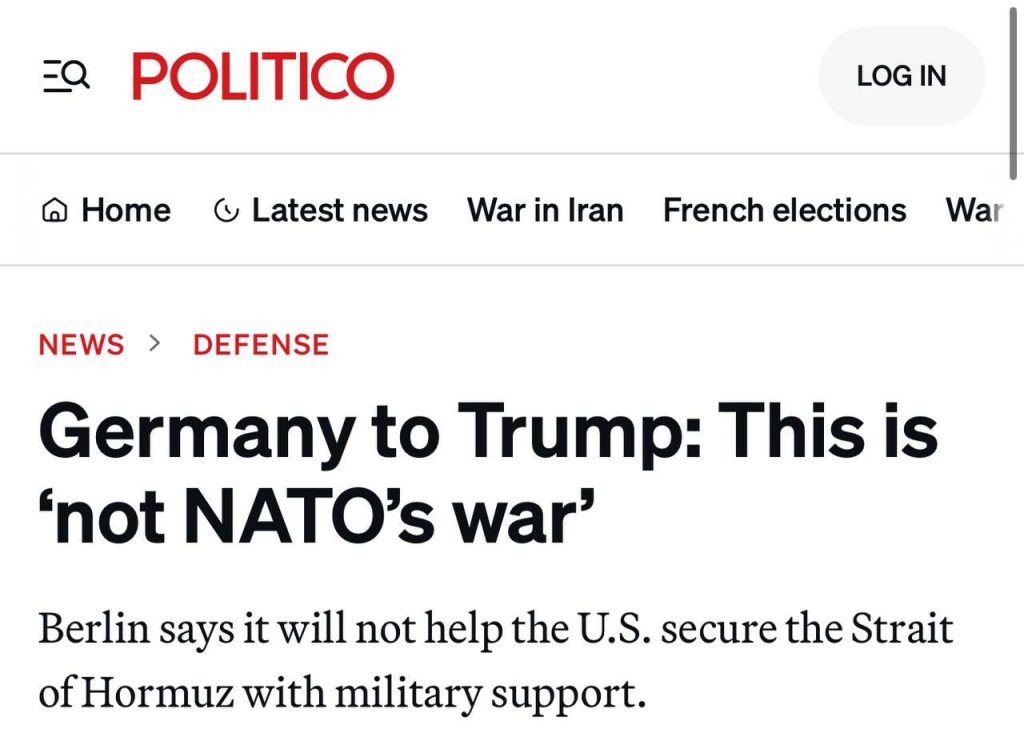Open the French elections nav item
The width and height of the screenshot is (1024, 749).
click(x=784, y=211)
